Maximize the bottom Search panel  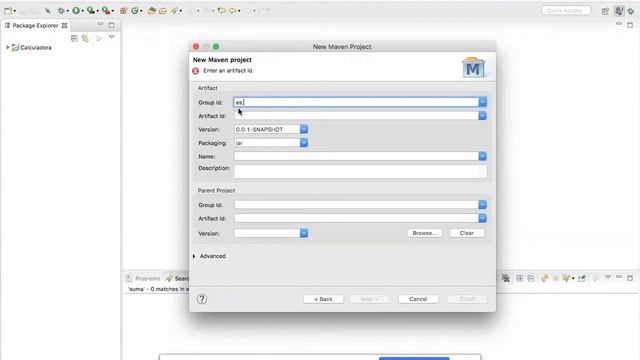coord(630,278)
